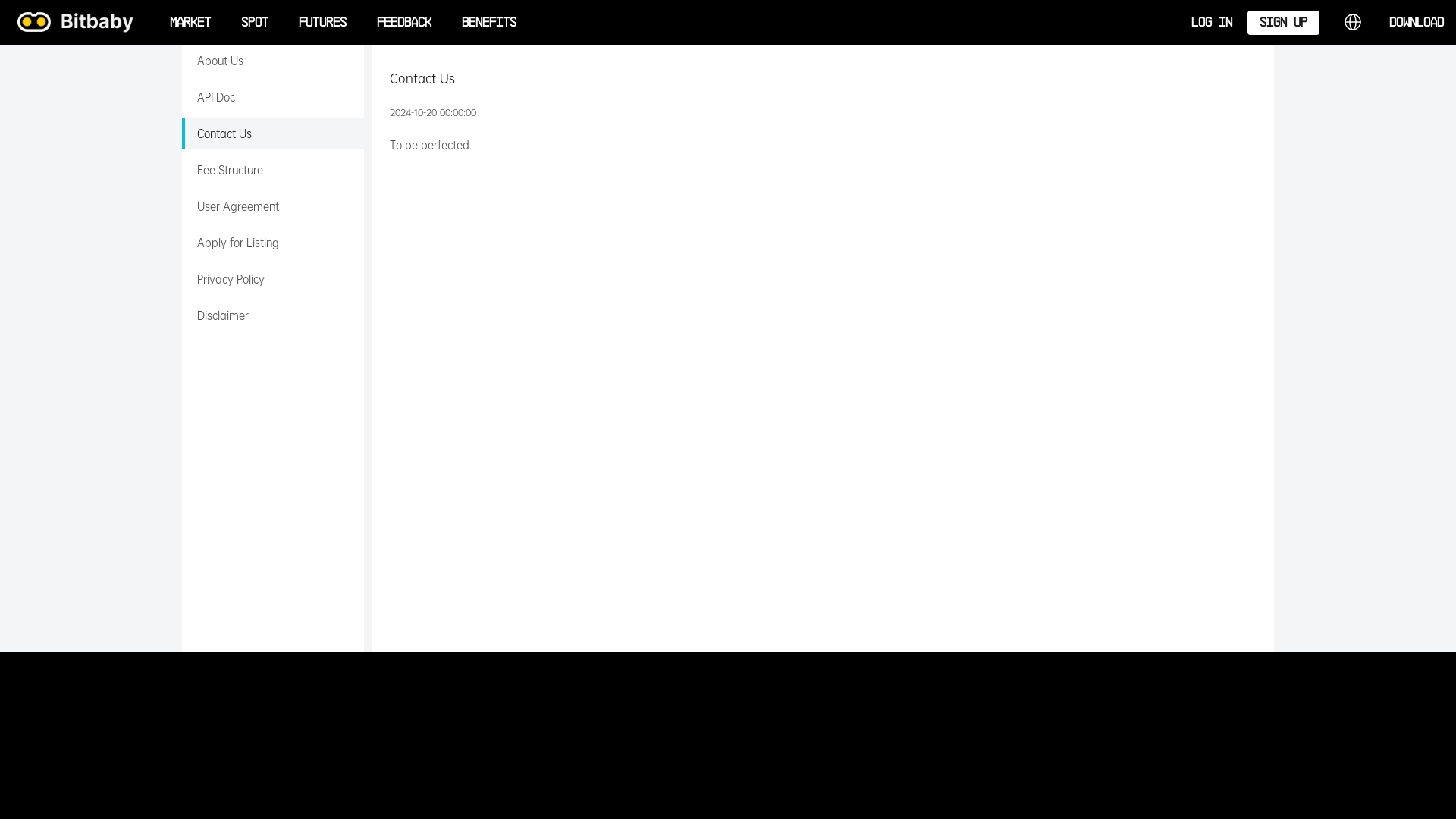Click the 'To be perfected' text
This screenshot has width=1456, height=819.
(429, 145)
